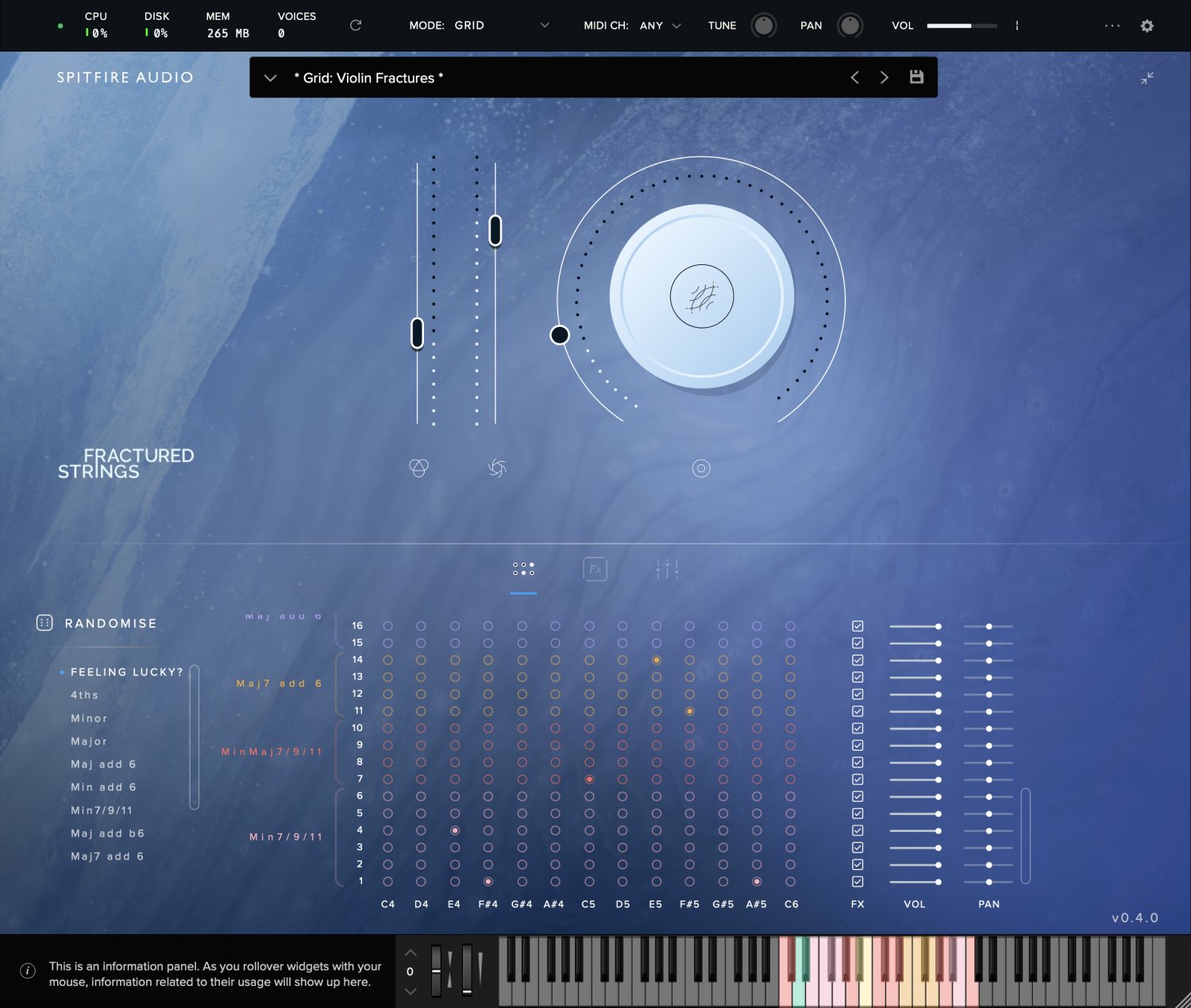Image resolution: width=1191 pixels, height=1008 pixels.
Task: Select the row 10 grid circle under C4
Action: [x=387, y=728]
